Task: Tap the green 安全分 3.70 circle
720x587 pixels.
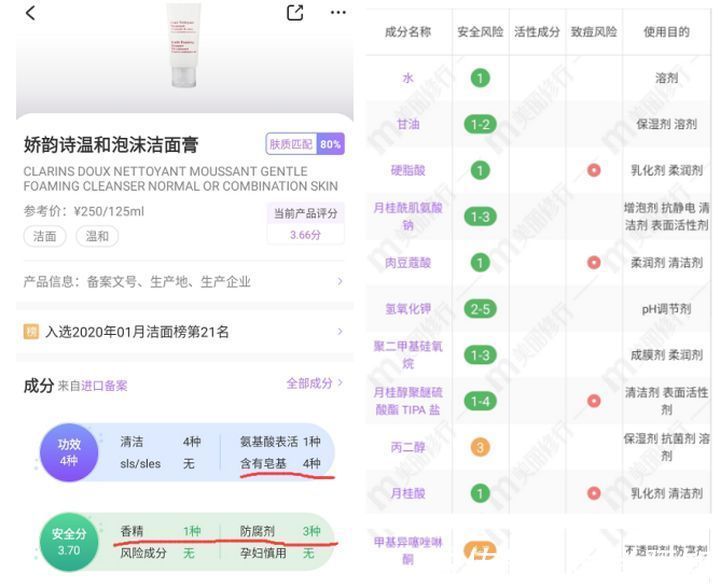Action: [x=69, y=542]
